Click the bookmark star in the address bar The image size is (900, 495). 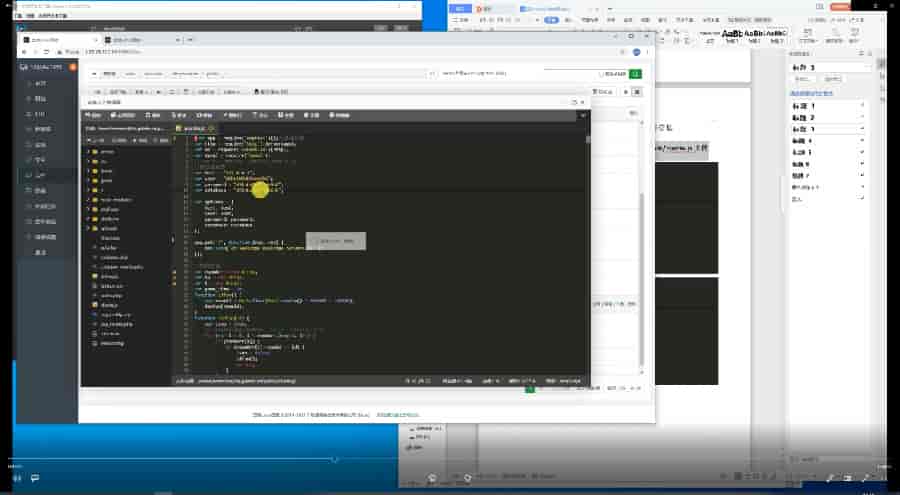[620, 51]
